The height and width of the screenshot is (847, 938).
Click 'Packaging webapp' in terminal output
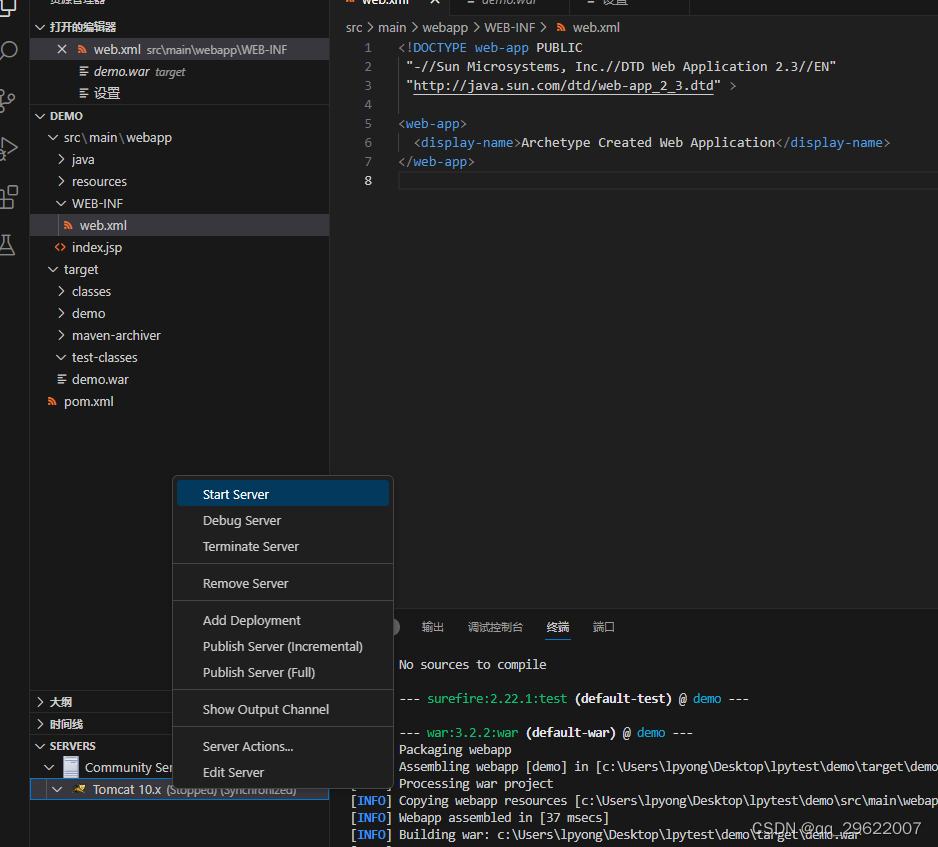(x=455, y=750)
